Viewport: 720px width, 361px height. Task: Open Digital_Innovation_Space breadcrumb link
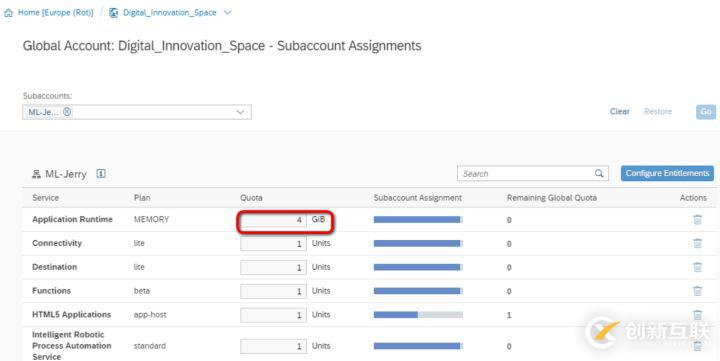tap(169, 13)
